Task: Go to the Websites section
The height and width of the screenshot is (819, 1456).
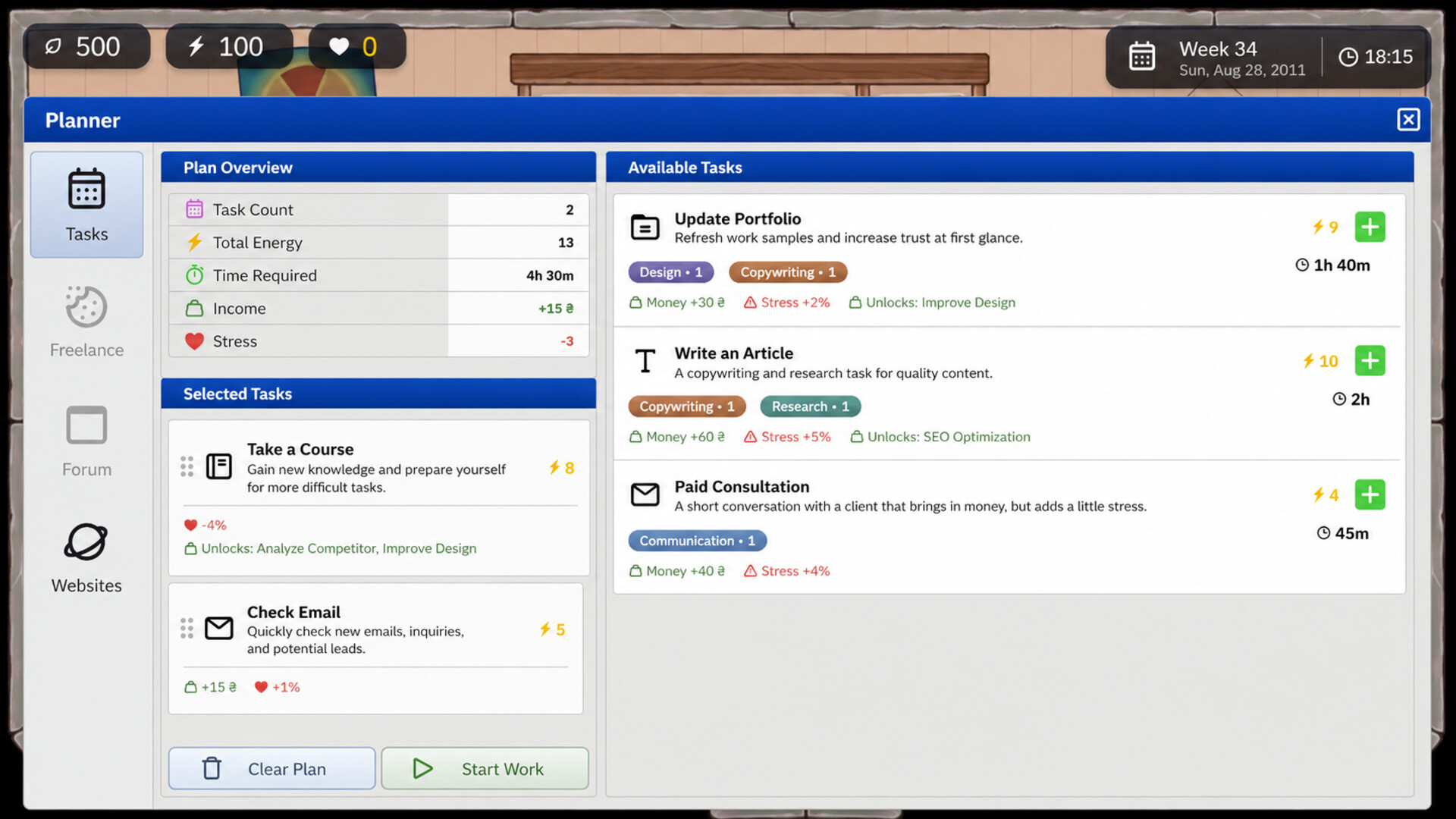Action: (86, 558)
